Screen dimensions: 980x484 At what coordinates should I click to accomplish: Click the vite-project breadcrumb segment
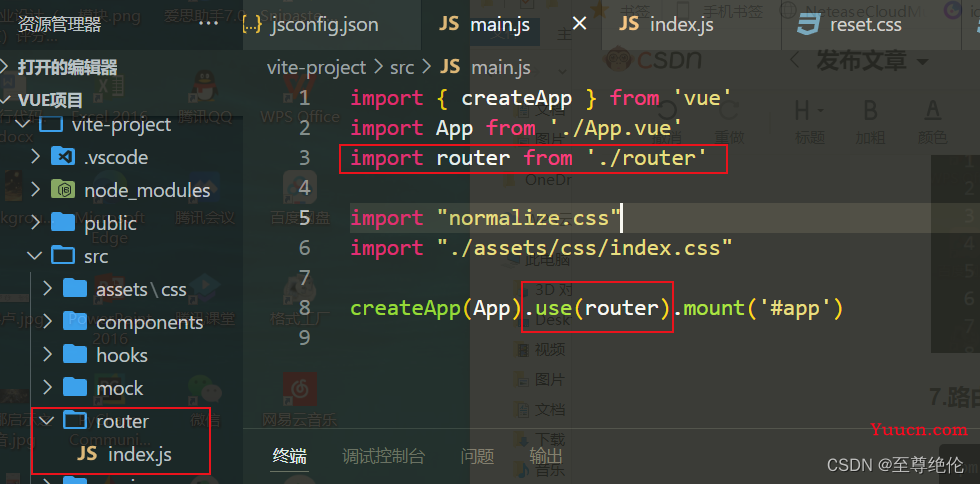(x=316, y=67)
